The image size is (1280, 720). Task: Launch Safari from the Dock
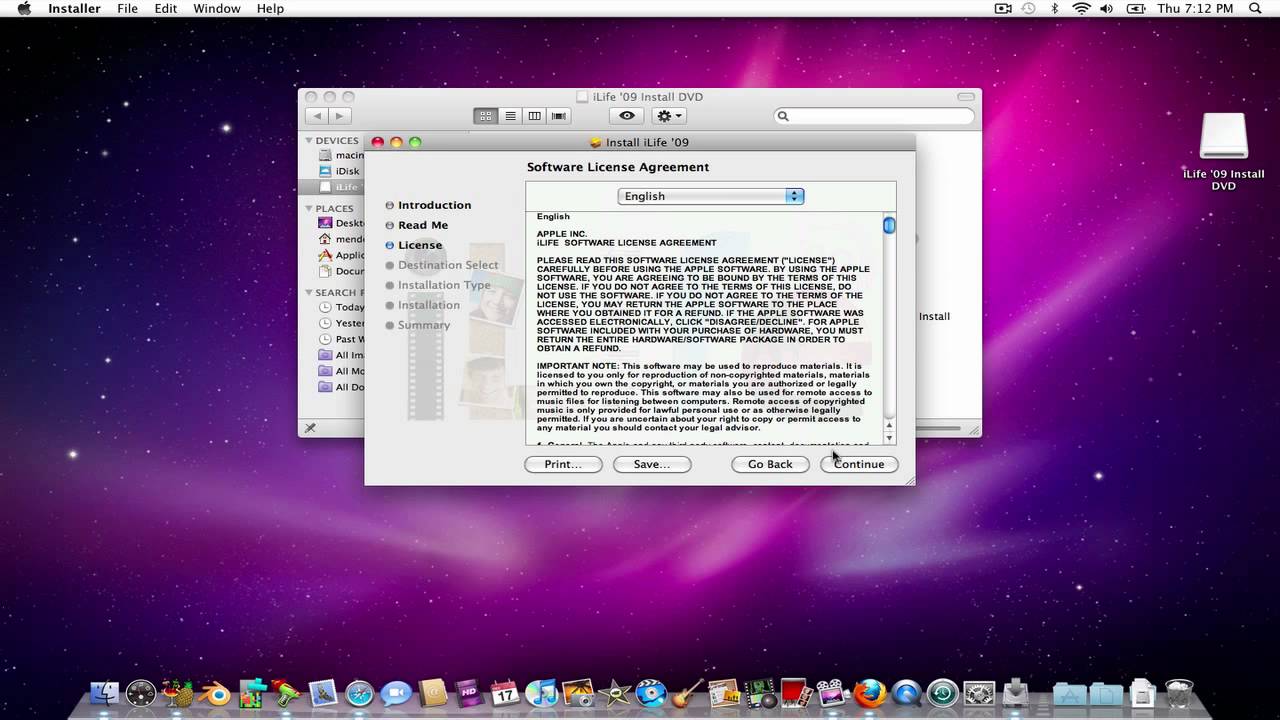[359, 693]
